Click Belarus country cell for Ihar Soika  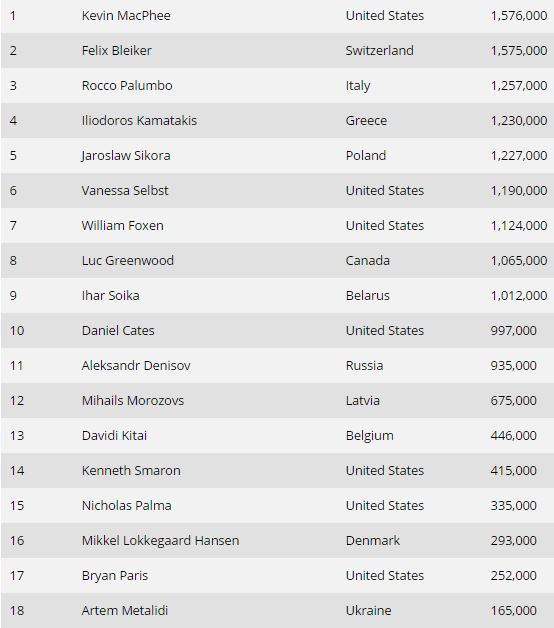coord(367,296)
